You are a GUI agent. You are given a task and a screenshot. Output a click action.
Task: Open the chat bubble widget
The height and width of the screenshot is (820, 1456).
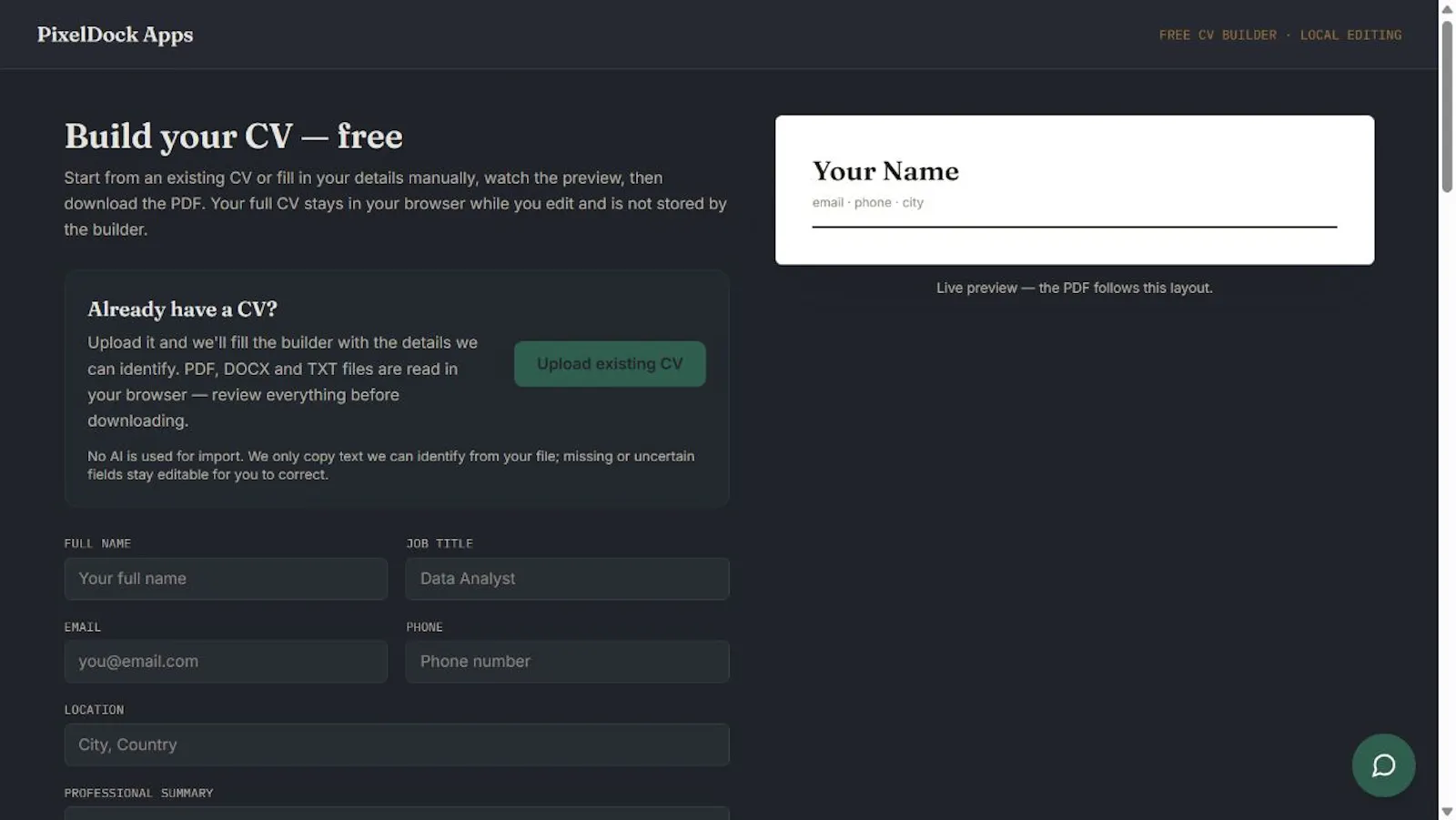tap(1383, 765)
